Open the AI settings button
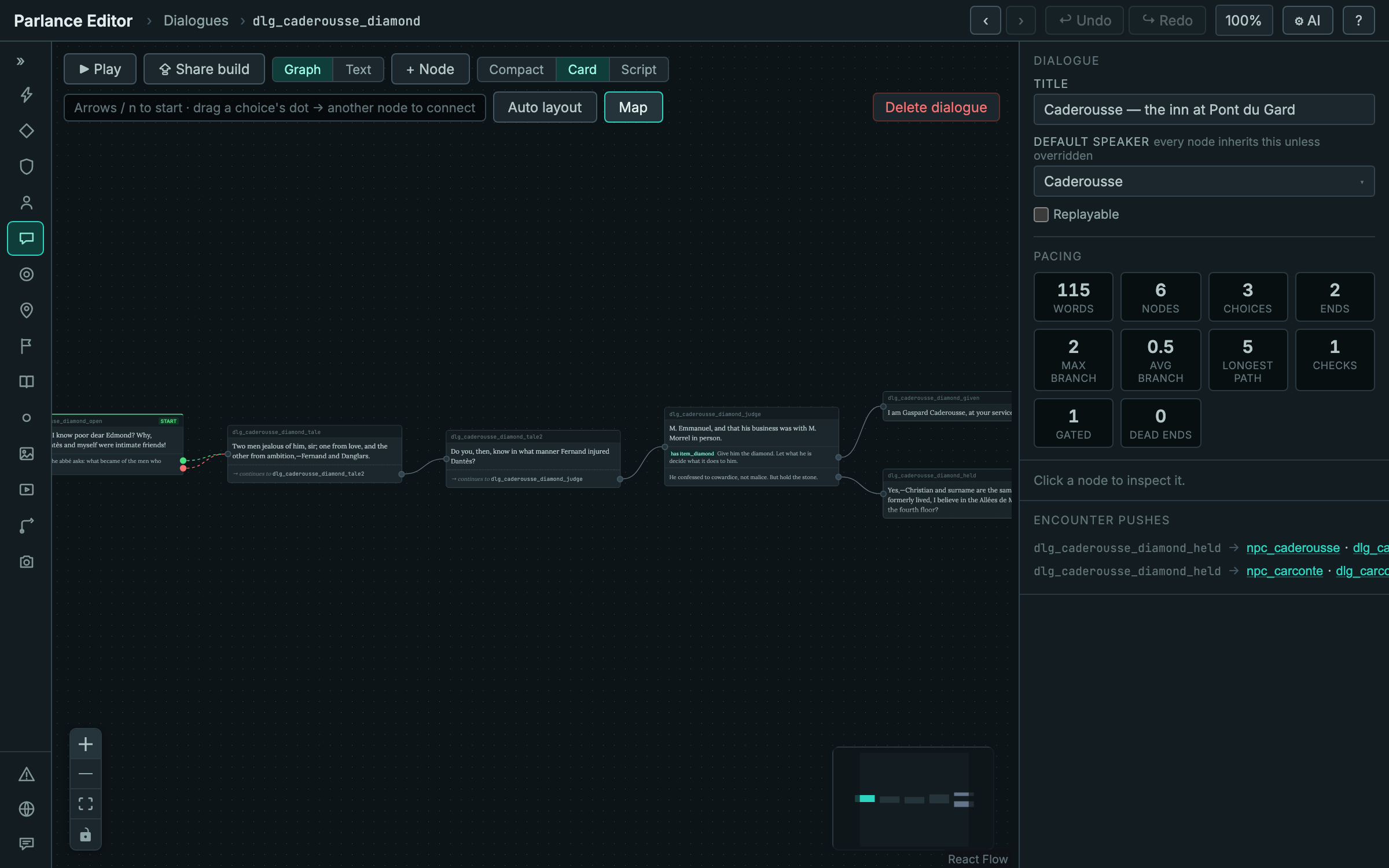The image size is (1389, 868). [1307, 21]
